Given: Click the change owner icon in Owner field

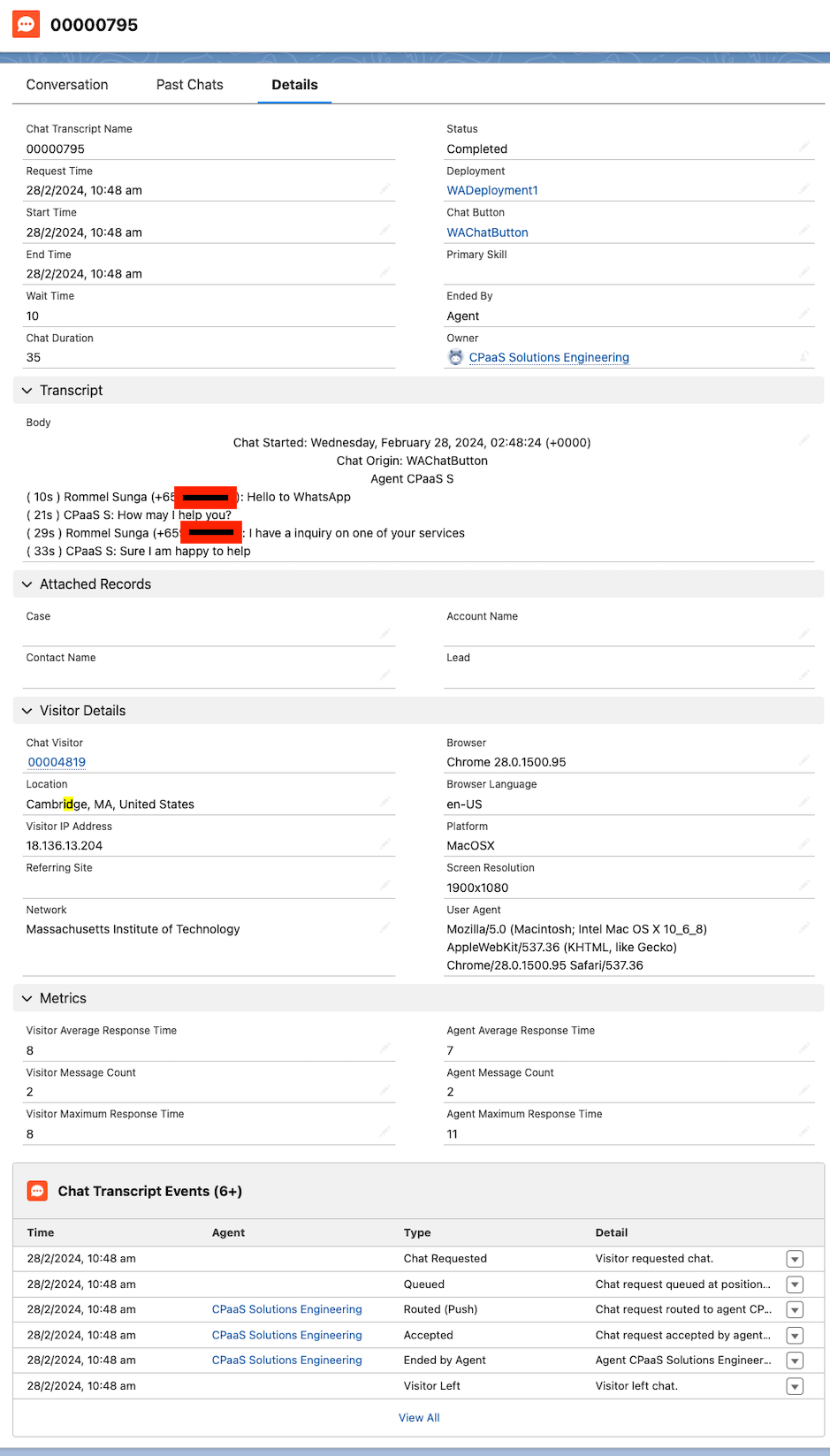Looking at the screenshot, I should point(803,356).
